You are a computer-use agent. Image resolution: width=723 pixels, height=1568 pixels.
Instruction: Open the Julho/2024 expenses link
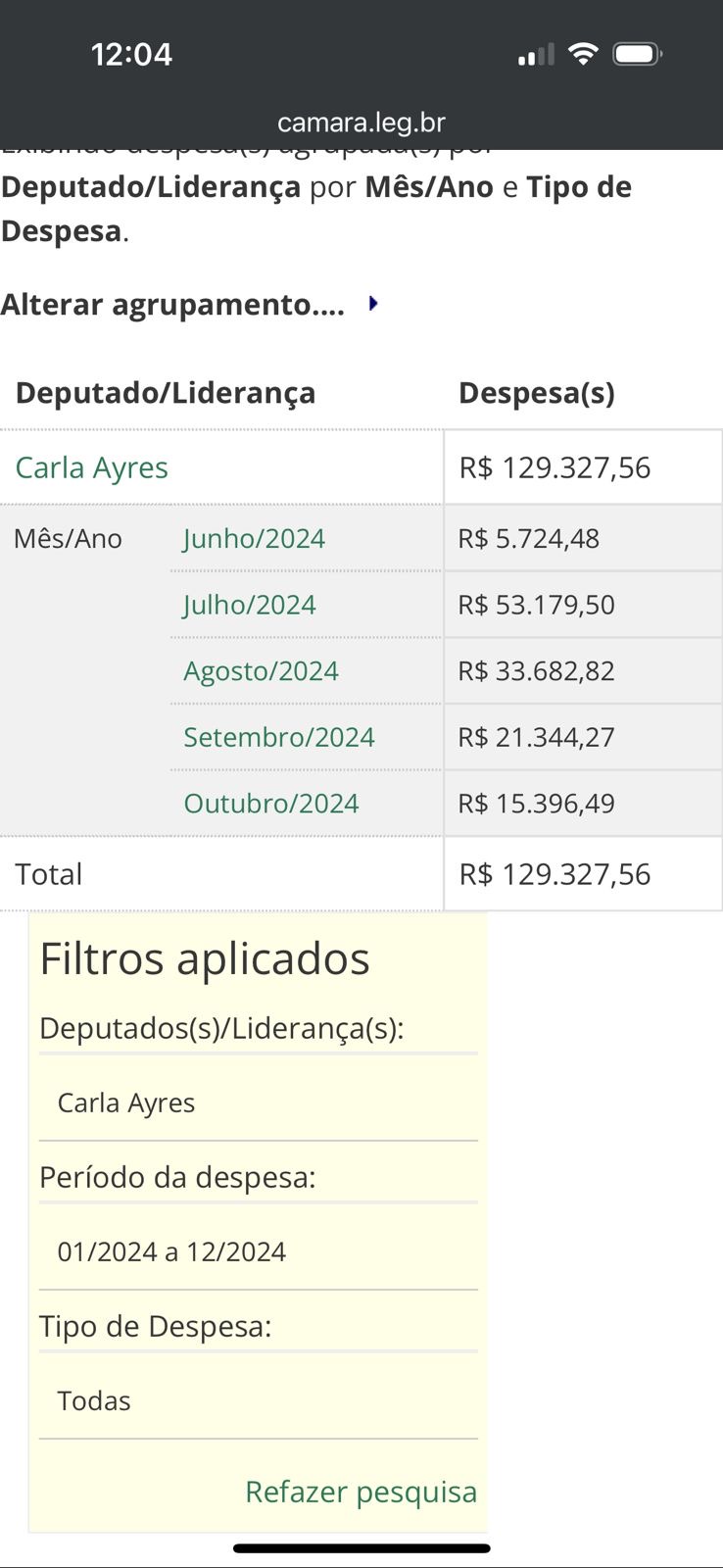point(250,605)
